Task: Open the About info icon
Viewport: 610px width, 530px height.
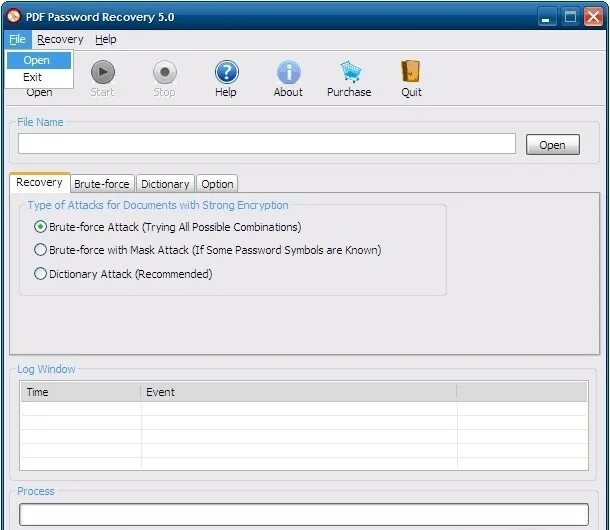Action: tap(289, 72)
